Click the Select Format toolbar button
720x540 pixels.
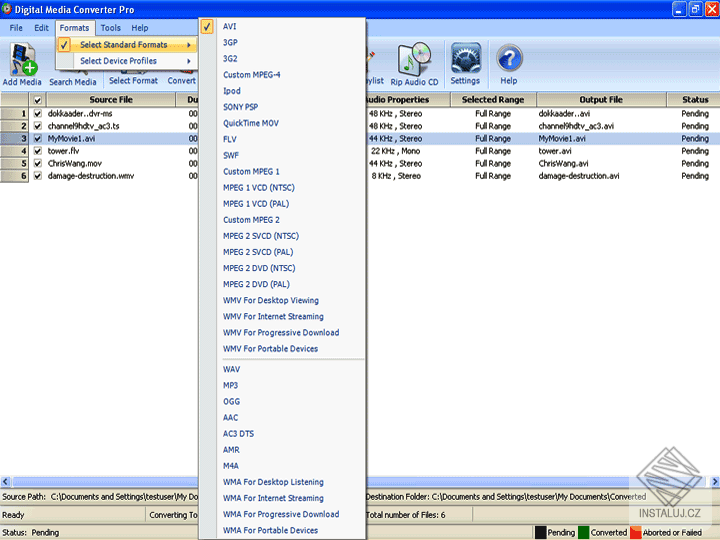(133, 80)
